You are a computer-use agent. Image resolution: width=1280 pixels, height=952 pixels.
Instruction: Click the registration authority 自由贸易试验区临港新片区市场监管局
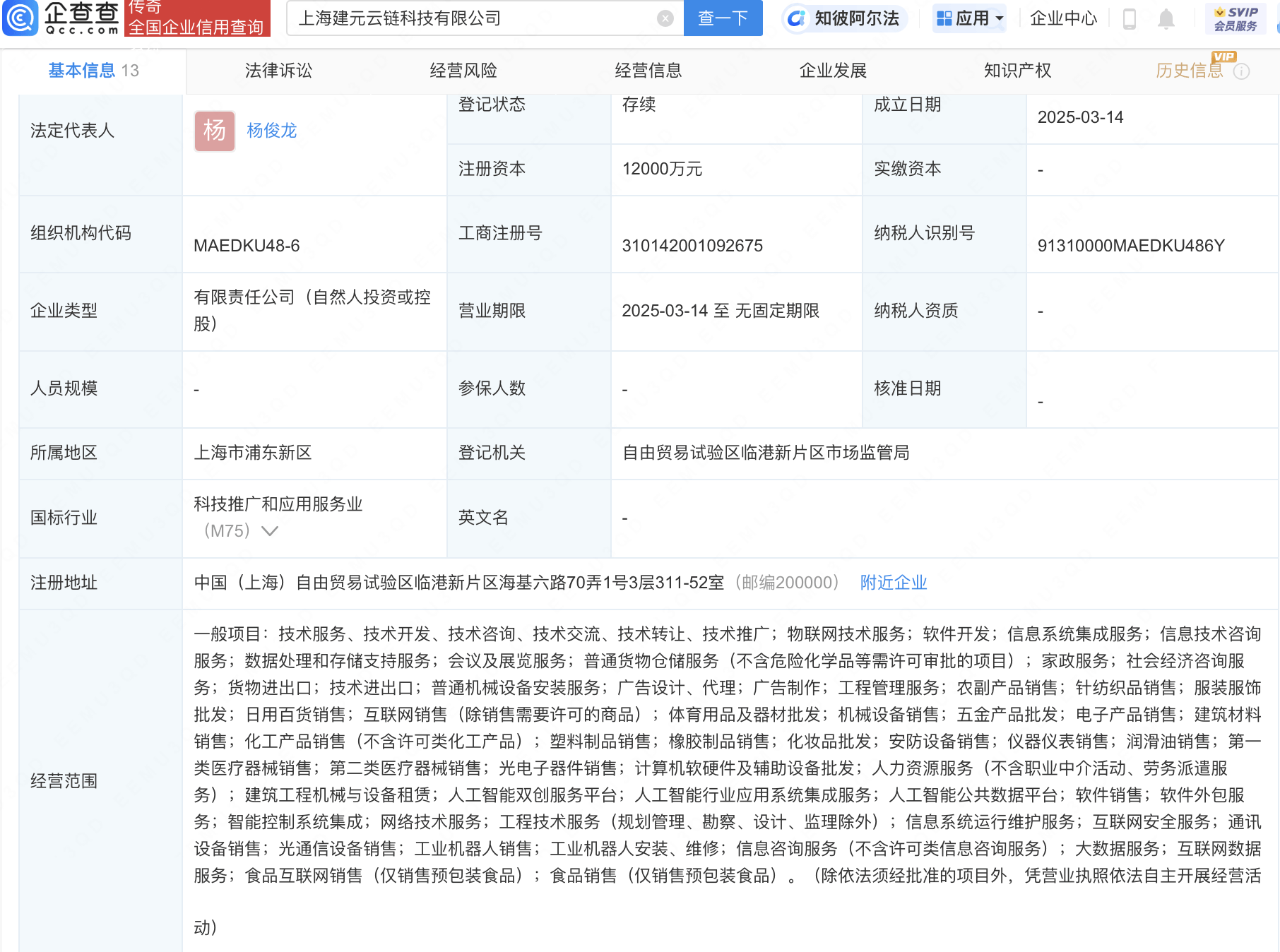click(x=766, y=453)
